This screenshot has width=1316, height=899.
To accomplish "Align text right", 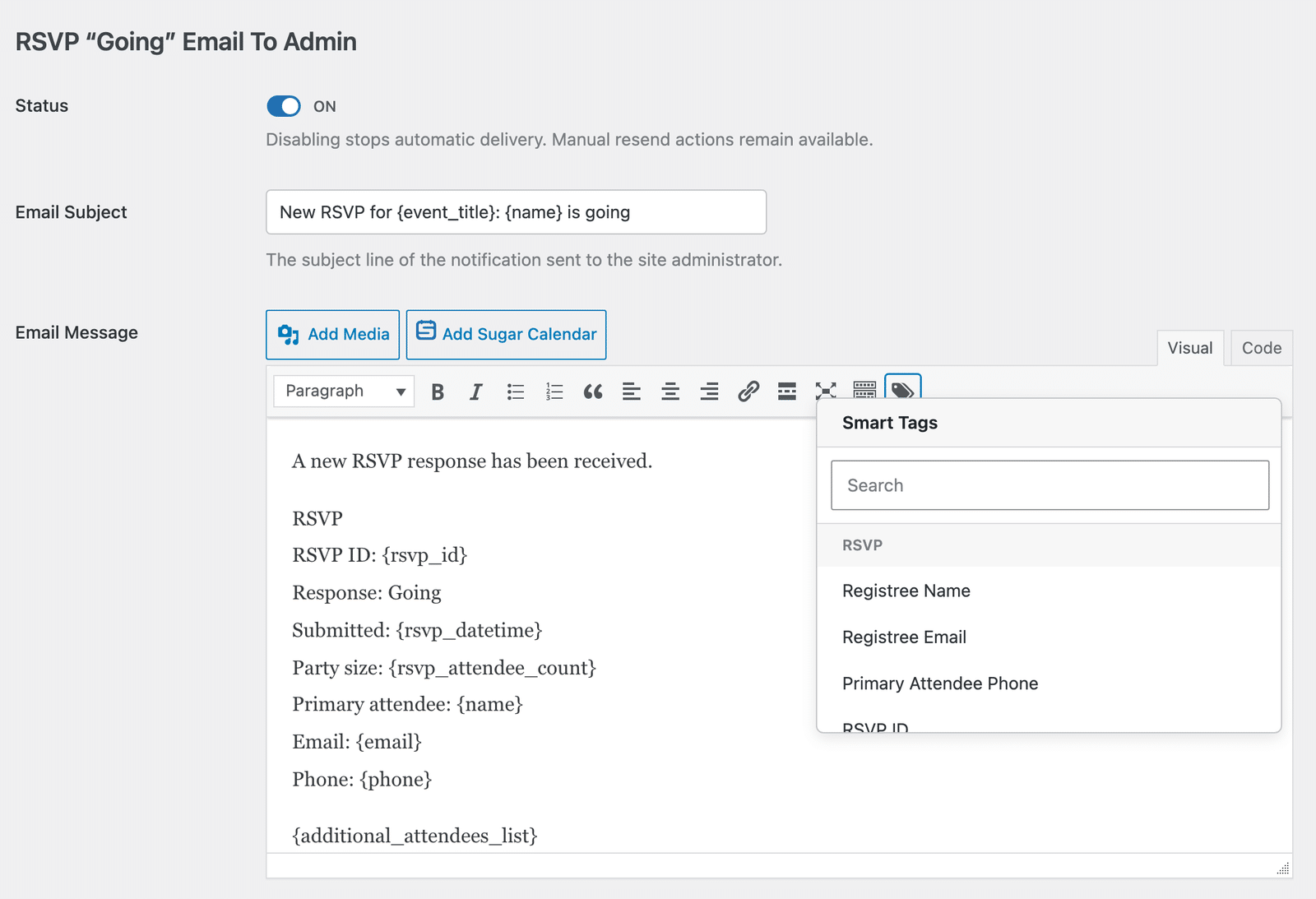I will 709,392.
